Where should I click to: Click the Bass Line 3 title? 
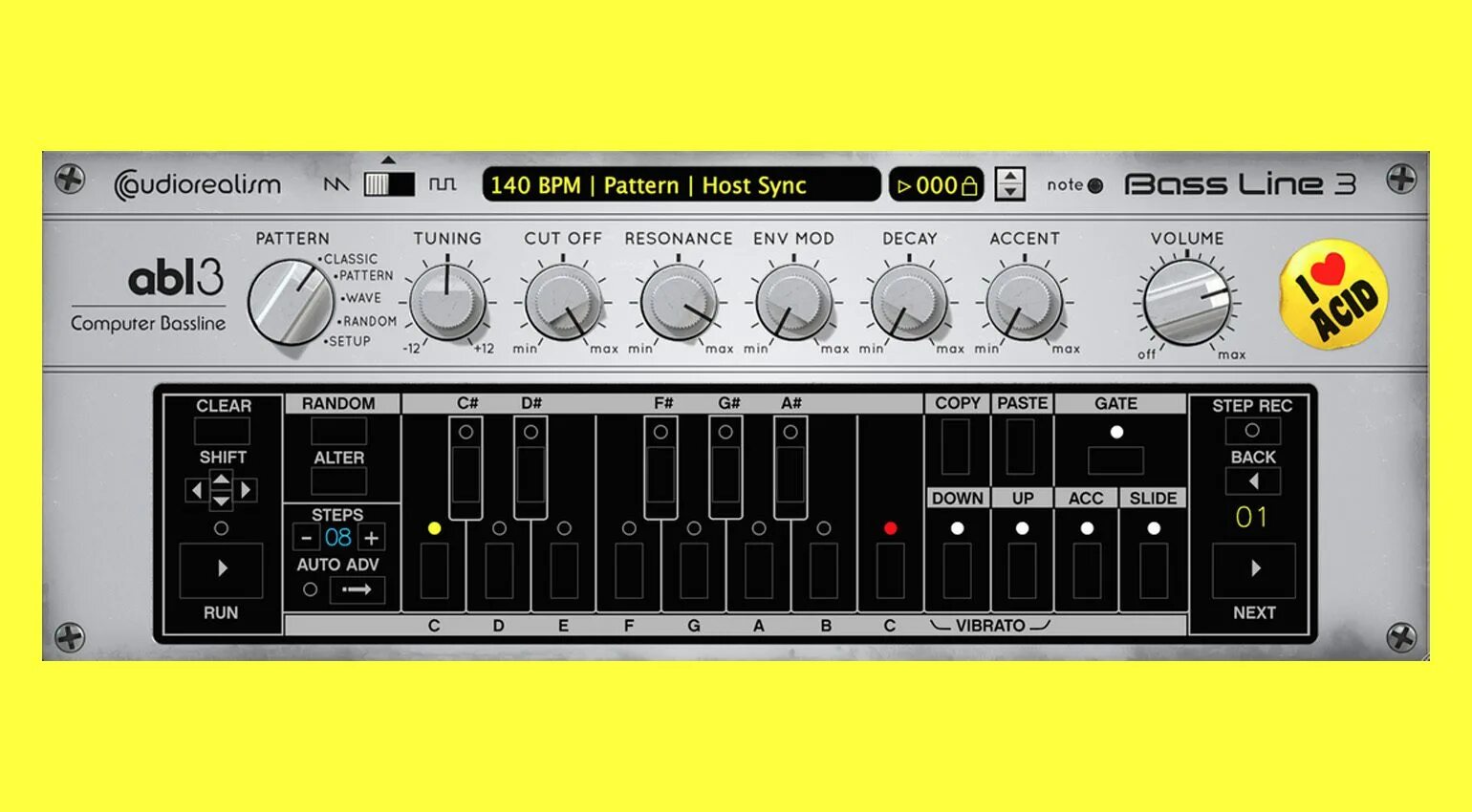(1240, 184)
